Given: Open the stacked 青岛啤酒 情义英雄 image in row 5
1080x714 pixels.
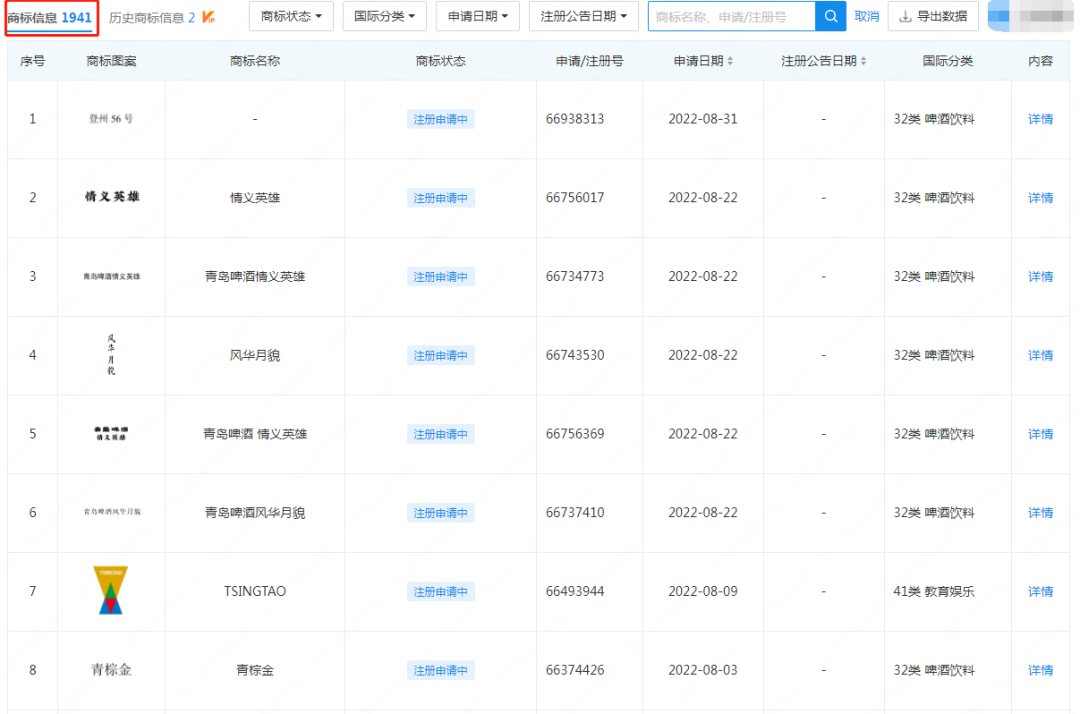Looking at the screenshot, I should tap(111, 433).
